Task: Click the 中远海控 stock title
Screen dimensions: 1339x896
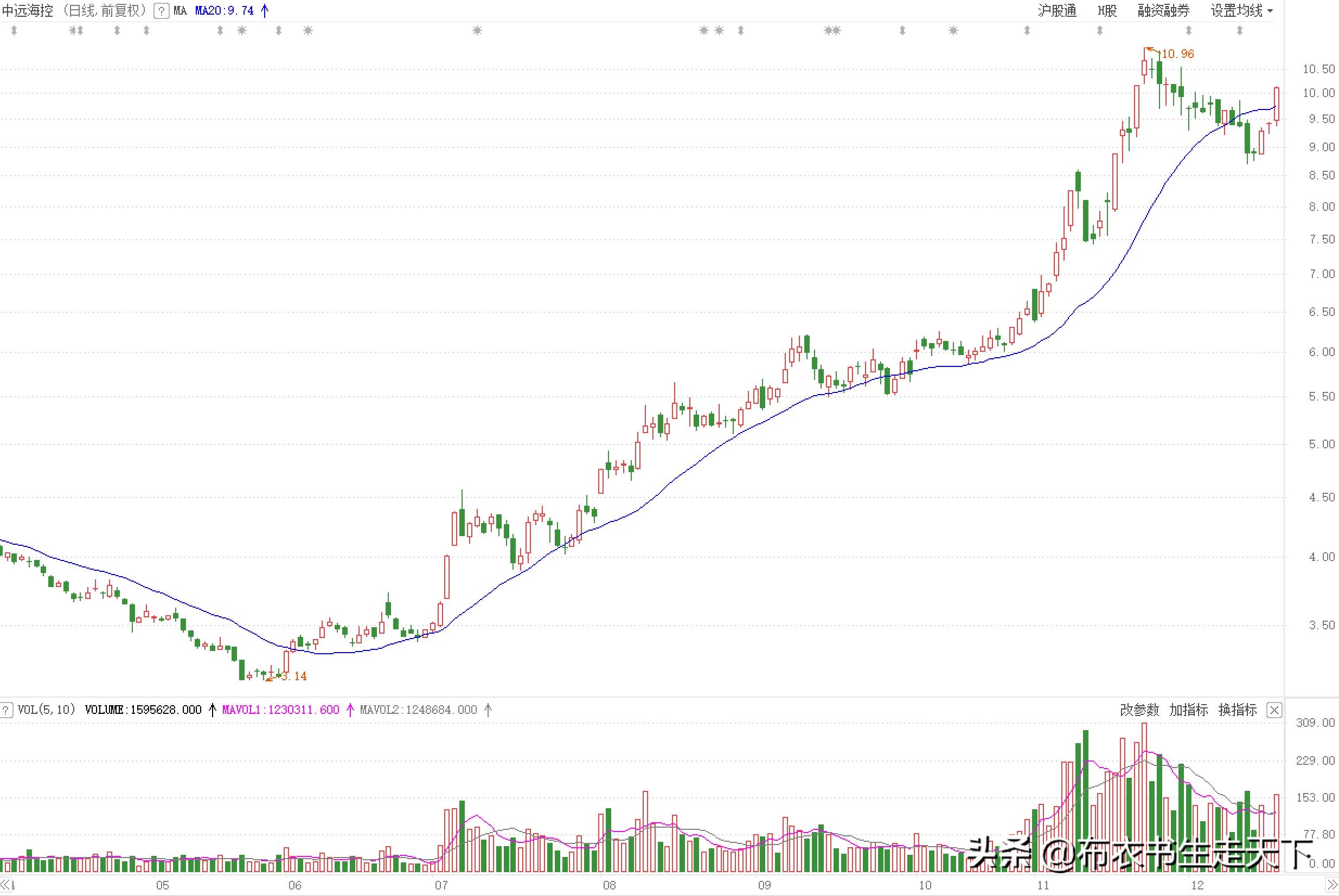Action: pos(28,11)
